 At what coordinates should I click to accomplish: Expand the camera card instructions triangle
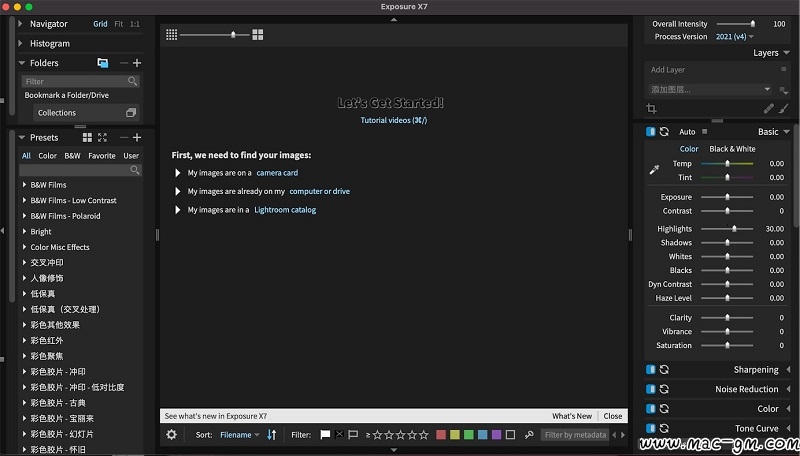[178, 173]
